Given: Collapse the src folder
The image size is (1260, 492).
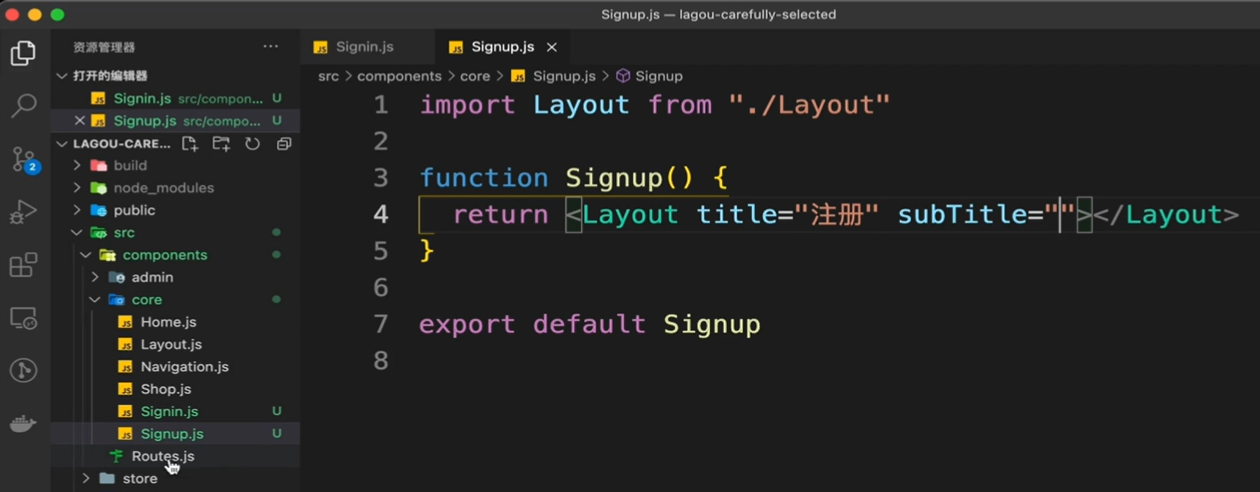Looking at the screenshot, I should point(77,233).
